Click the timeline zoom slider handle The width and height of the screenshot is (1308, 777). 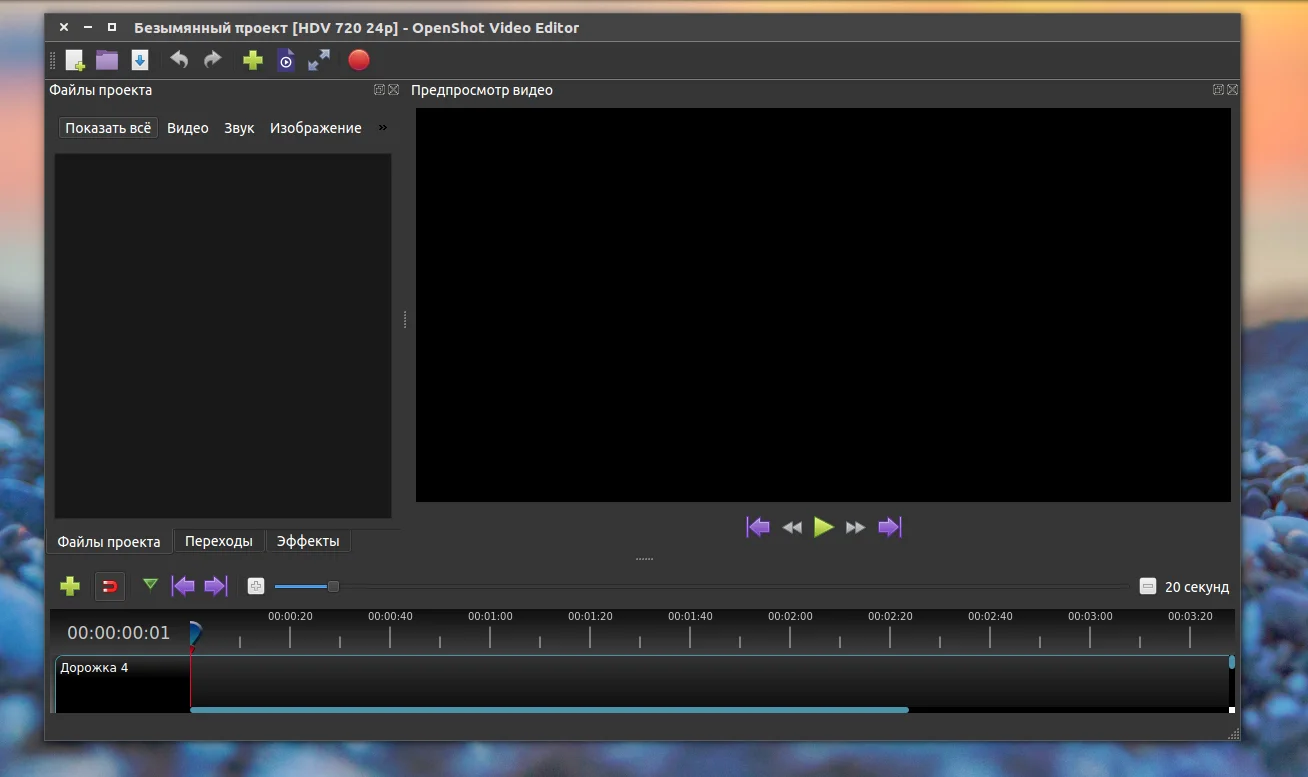pos(333,586)
